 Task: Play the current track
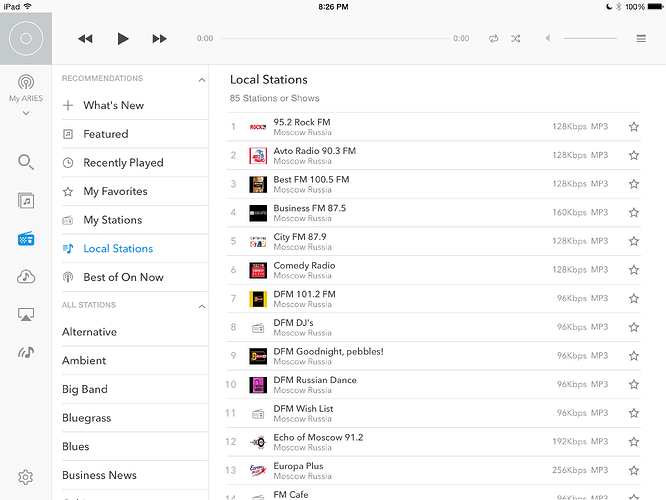(x=123, y=39)
